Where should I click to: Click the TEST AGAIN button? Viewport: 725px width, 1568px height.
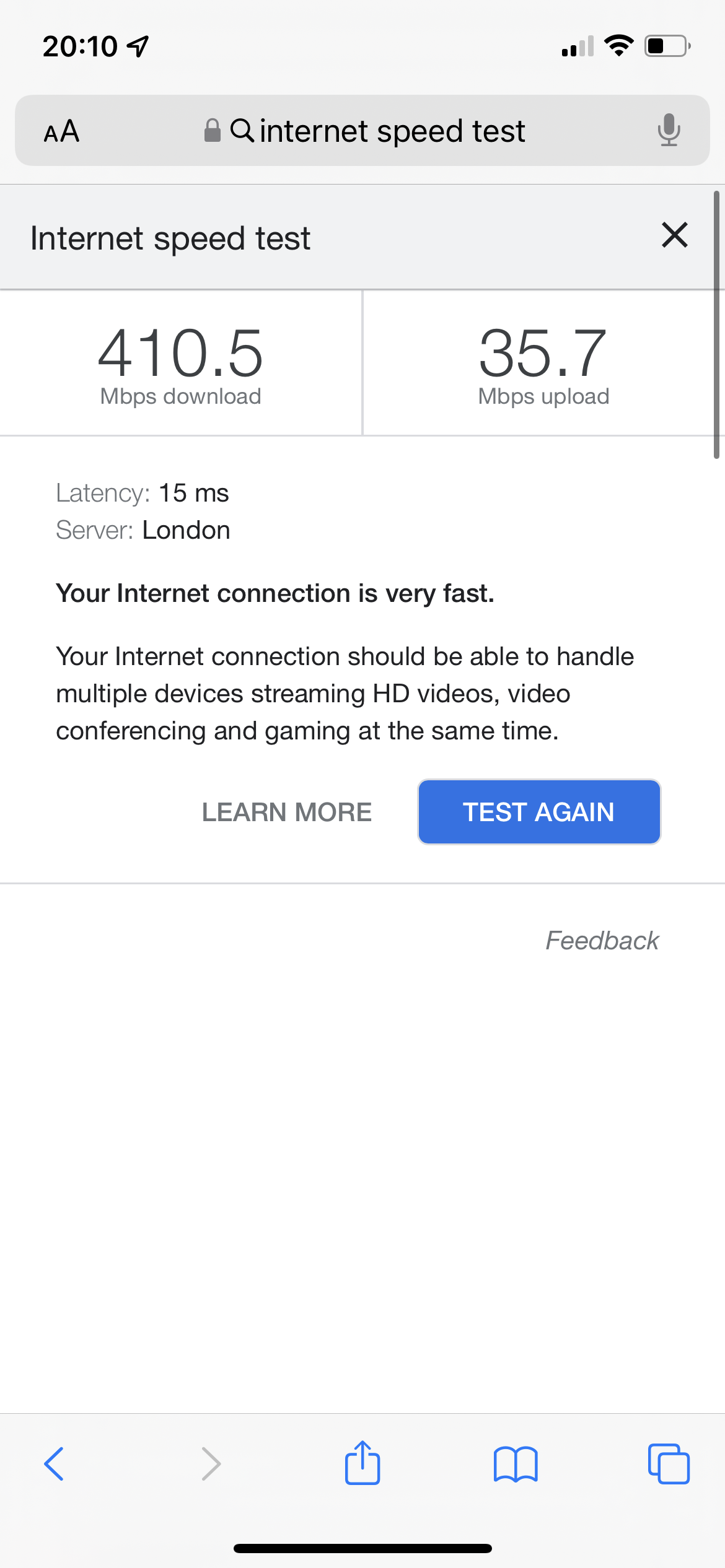[539, 812]
